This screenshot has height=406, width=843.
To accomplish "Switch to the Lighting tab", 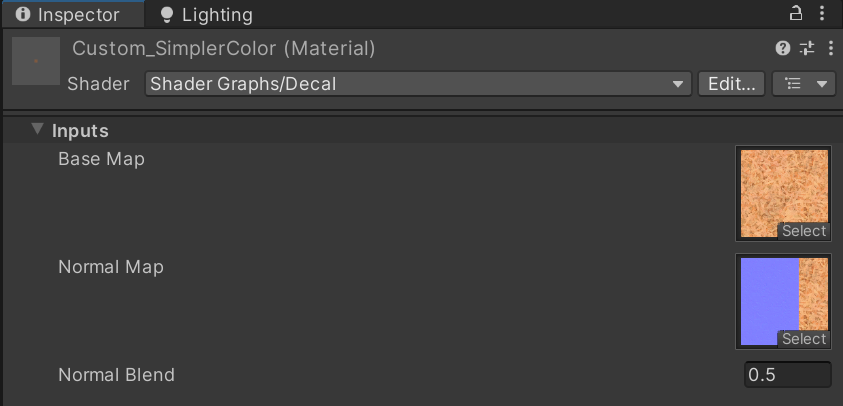I will (207, 15).
